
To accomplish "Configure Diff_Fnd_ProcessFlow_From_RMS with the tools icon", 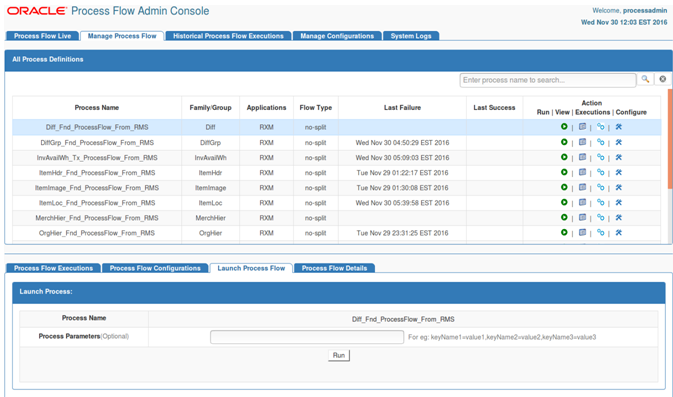I will pos(618,127).
